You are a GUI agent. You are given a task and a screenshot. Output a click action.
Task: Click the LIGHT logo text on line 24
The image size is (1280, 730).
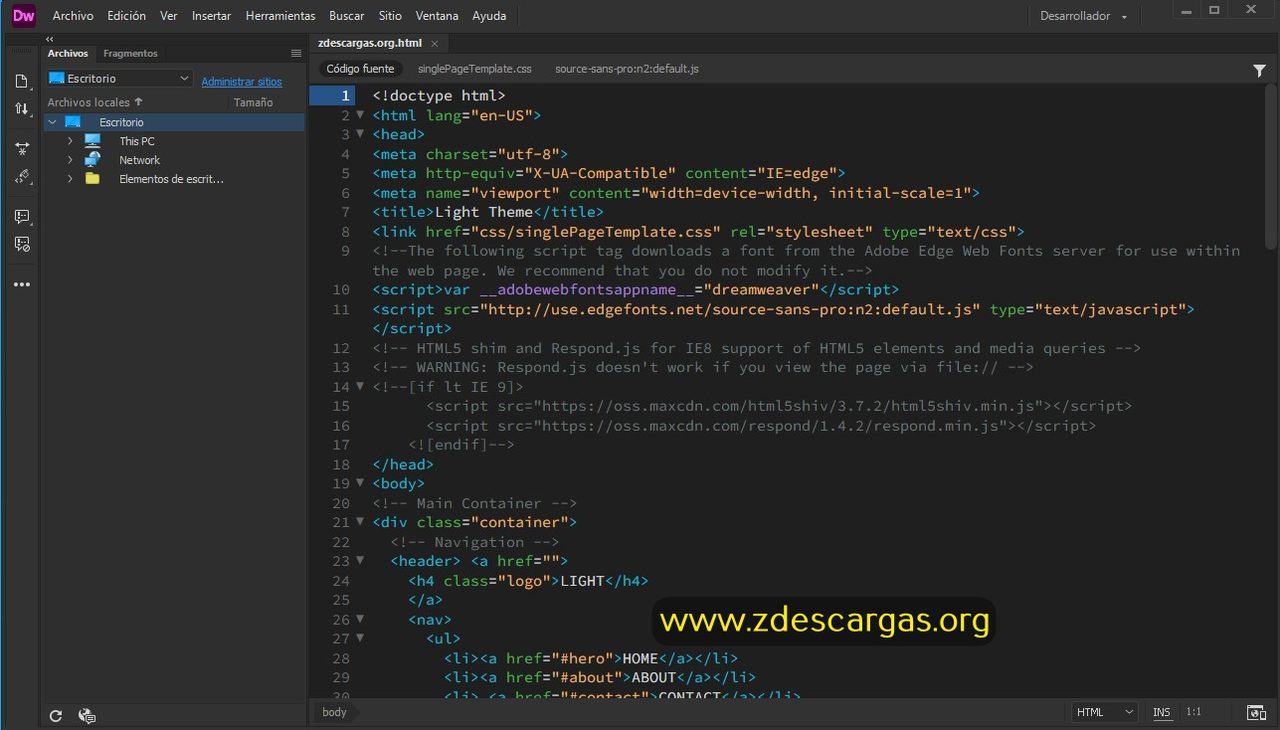point(582,580)
